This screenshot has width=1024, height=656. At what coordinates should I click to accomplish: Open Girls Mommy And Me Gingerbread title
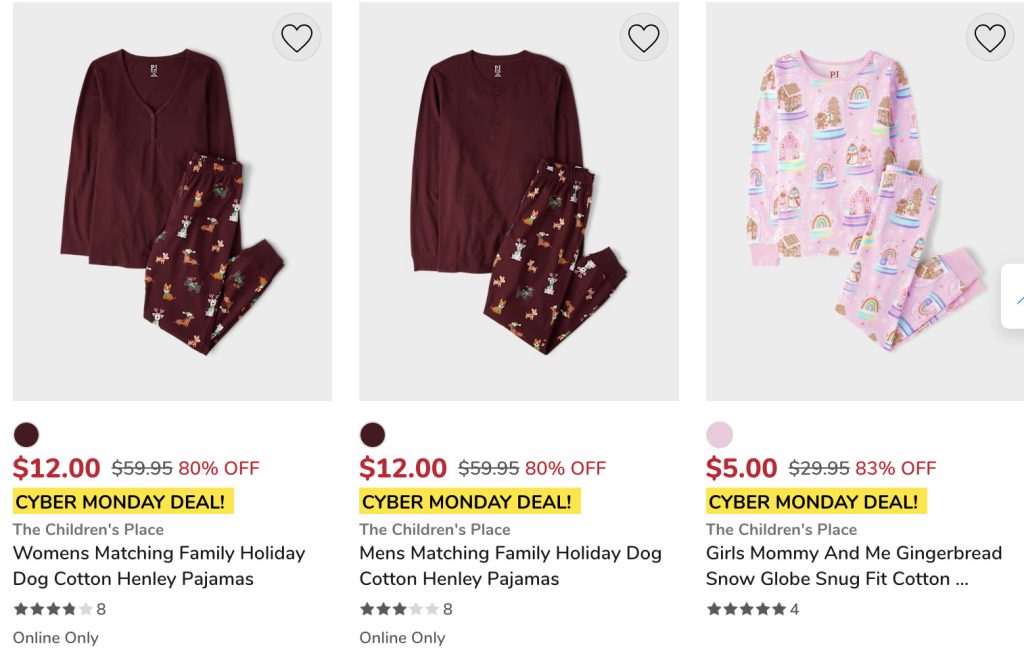click(x=853, y=566)
